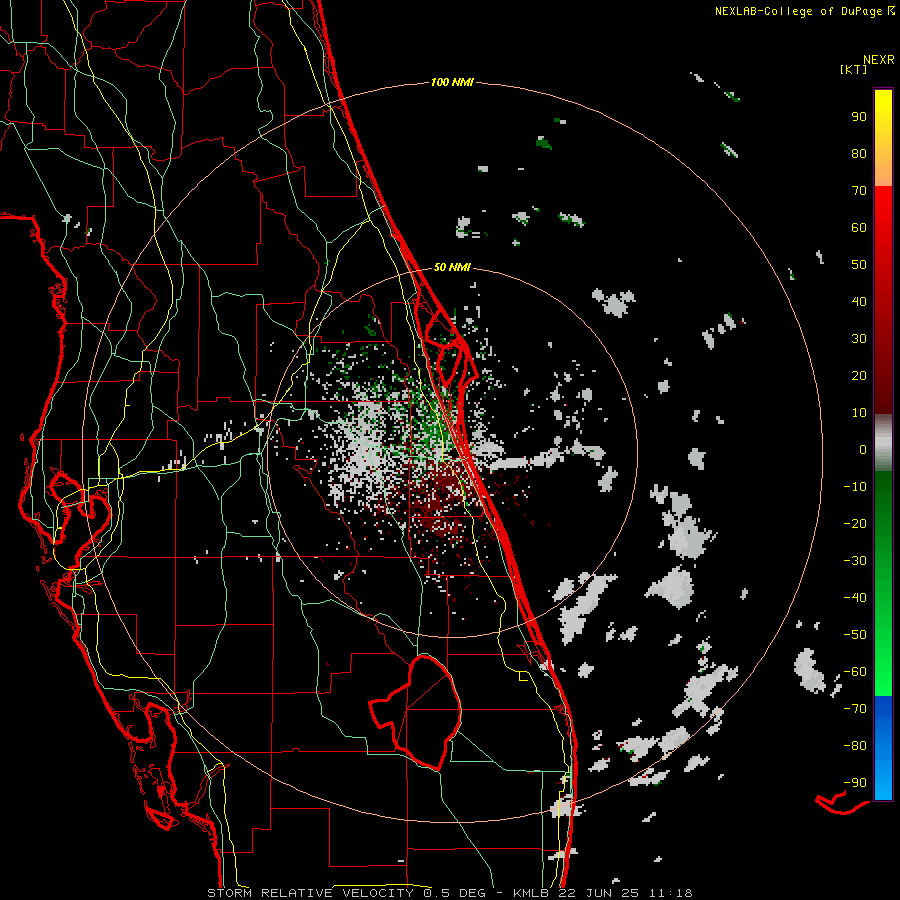Click the NEXR label above the color scale
This screenshot has width=900, height=900.
878,60
